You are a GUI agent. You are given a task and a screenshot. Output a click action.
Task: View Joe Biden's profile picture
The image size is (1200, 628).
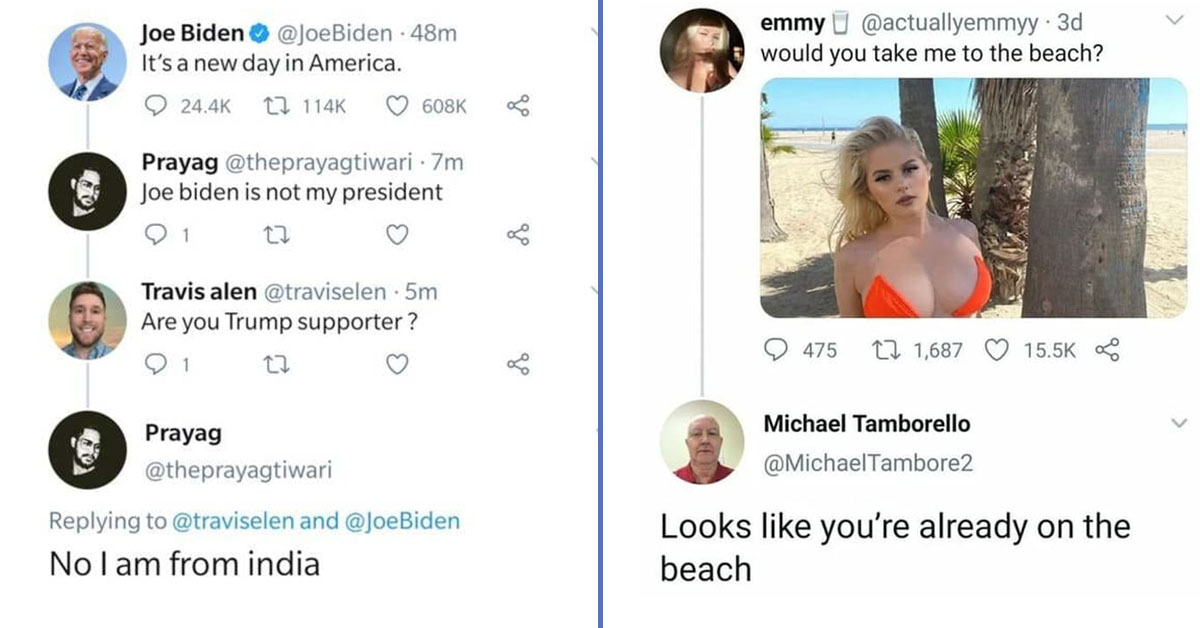[x=88, y=62]
